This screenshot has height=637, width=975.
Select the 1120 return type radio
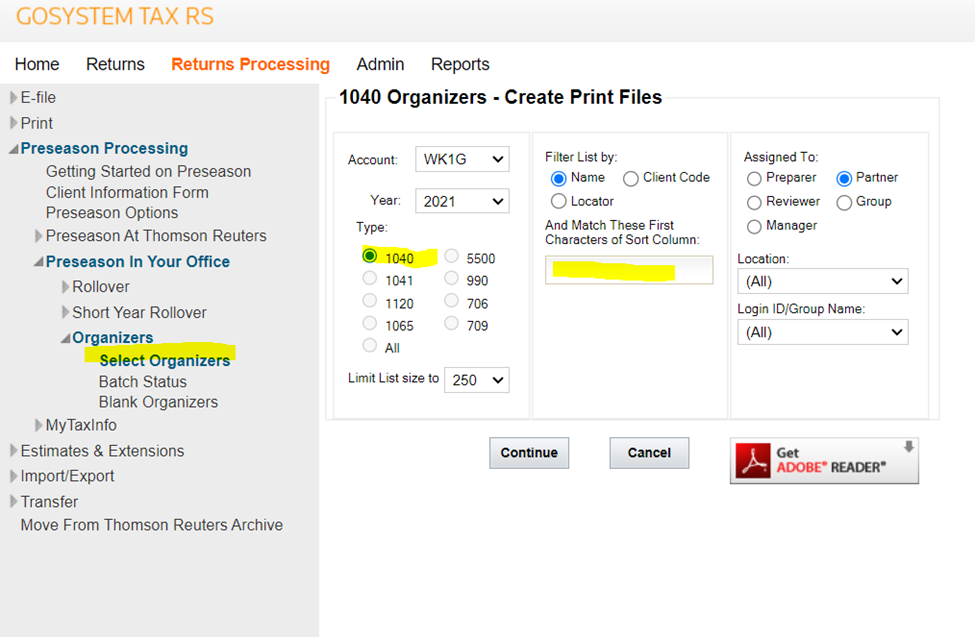pyautogui.click(x=369, y=300)
